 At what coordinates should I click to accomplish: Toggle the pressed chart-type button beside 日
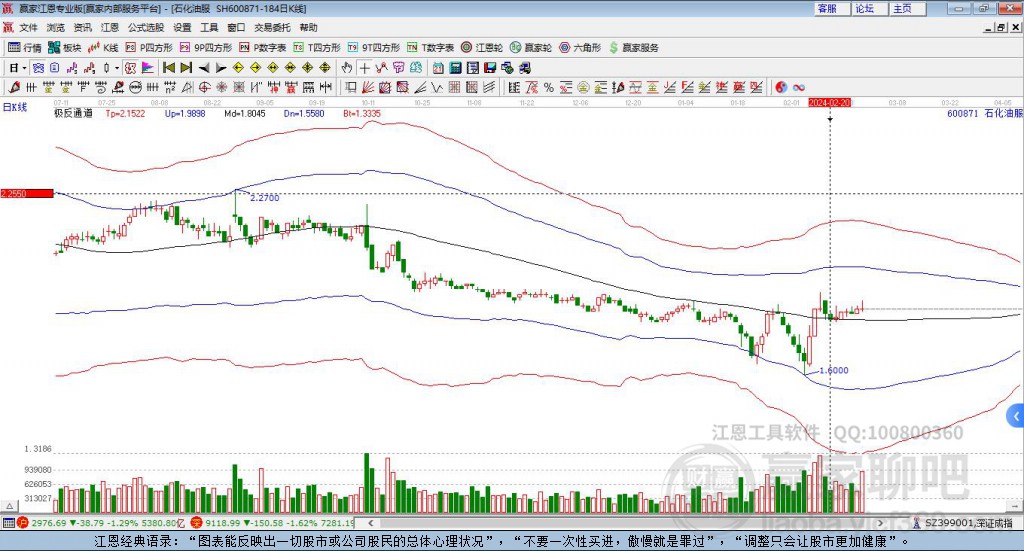coord(38,68)
